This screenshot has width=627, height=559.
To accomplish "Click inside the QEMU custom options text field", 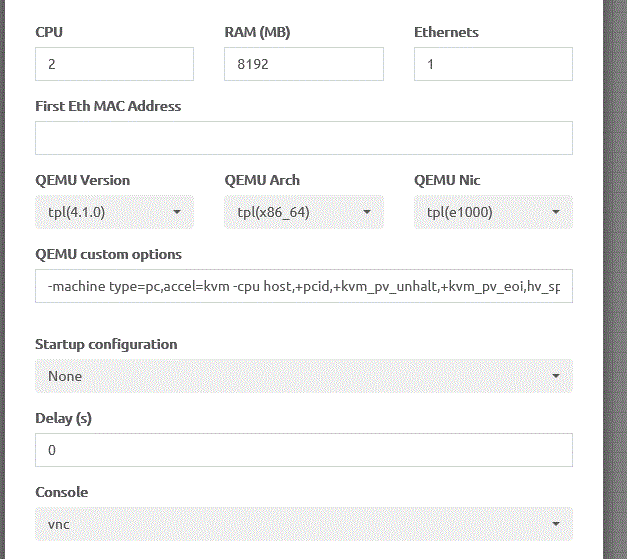I will (303, 286).
